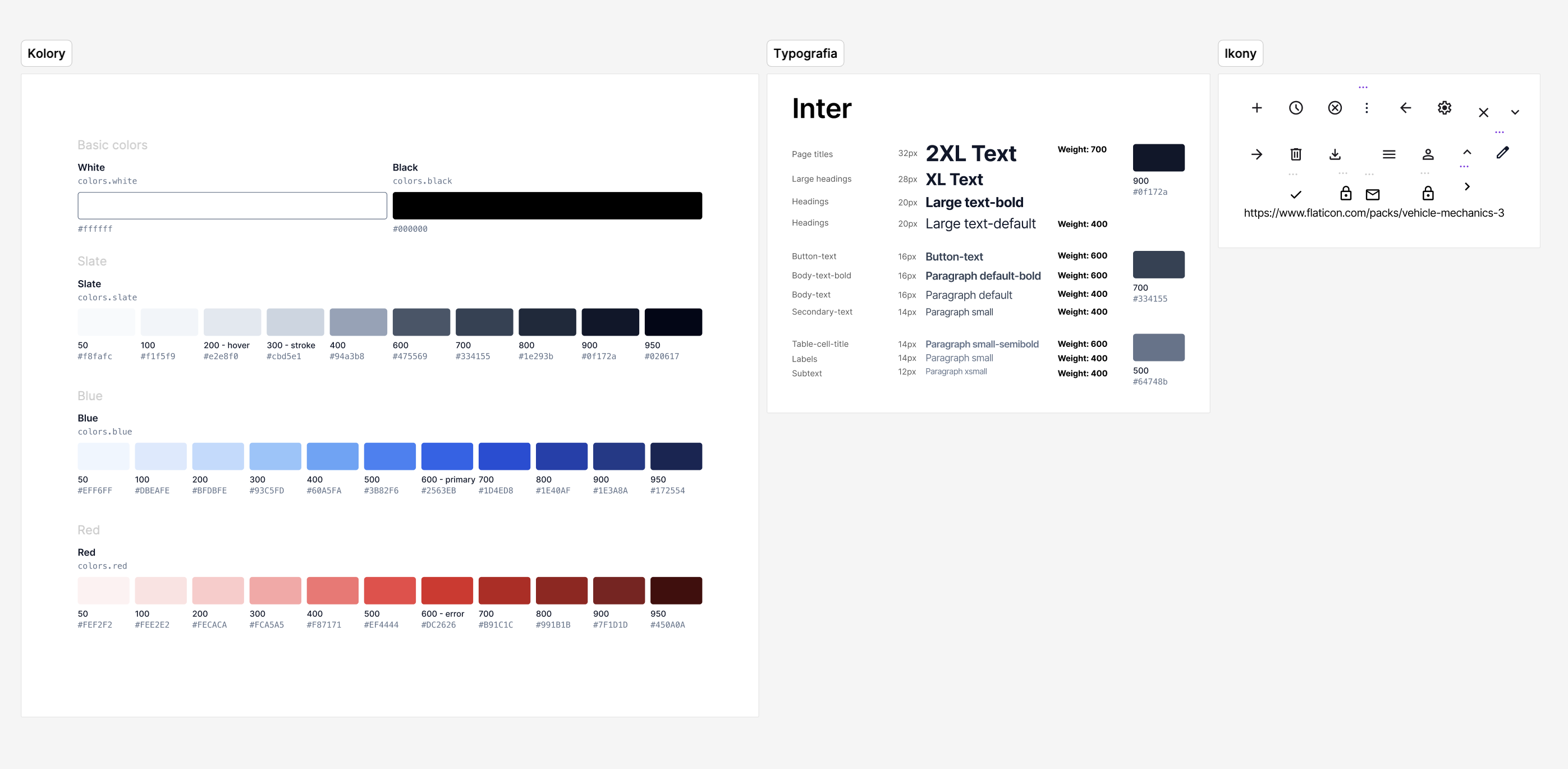This screenshot has height=769, width=1568.
Task: Select the trash bin delete icon
Action: 1296,155
